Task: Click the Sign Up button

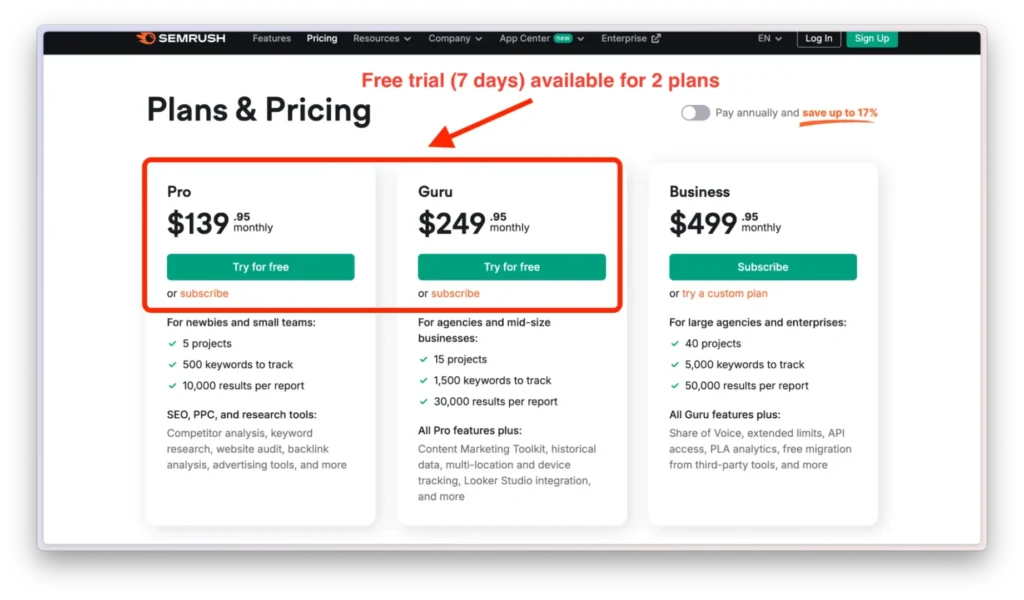Action: [871, 38]
